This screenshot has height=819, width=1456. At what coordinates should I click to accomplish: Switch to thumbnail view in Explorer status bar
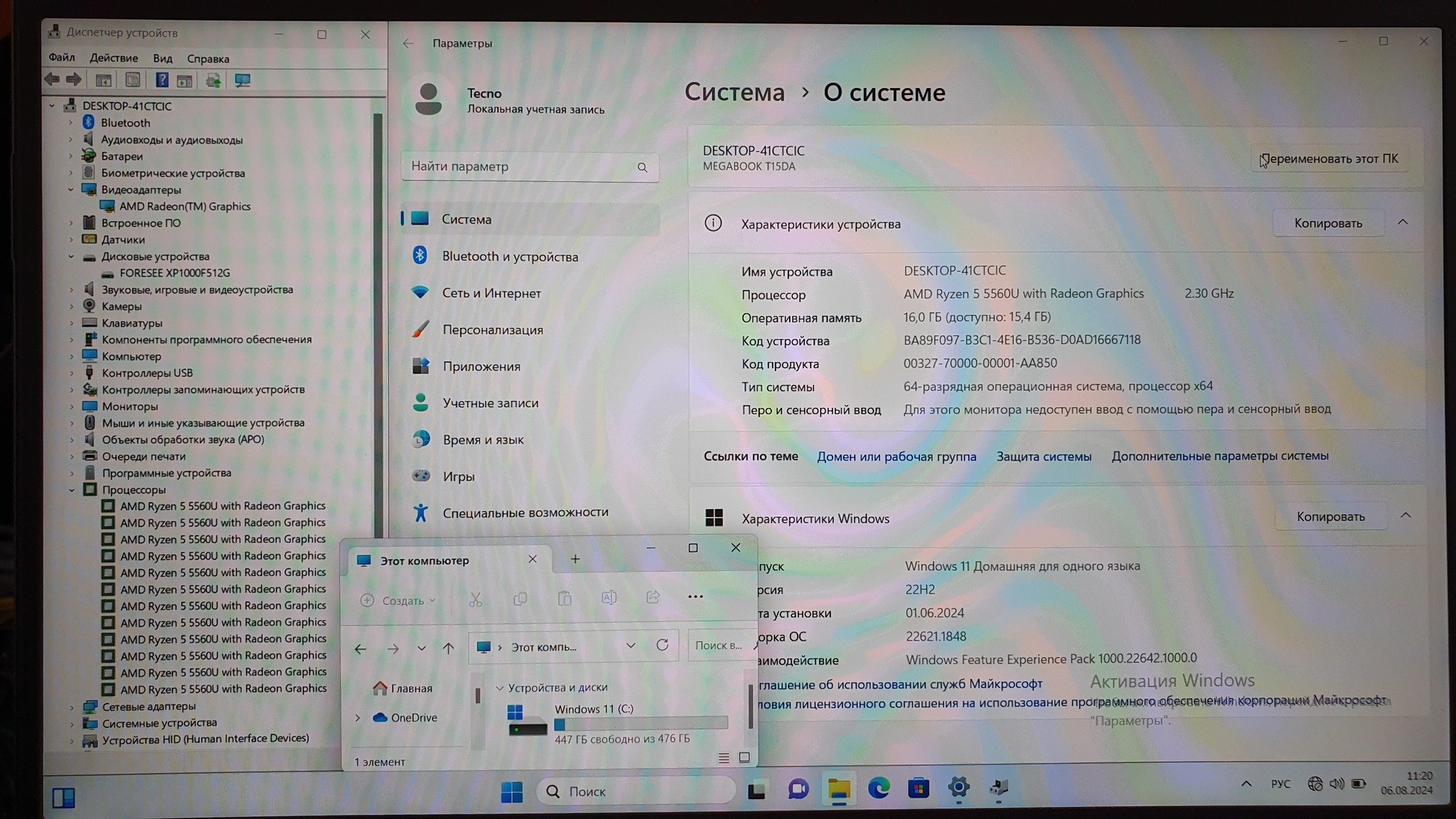click(x=744, y=758)
